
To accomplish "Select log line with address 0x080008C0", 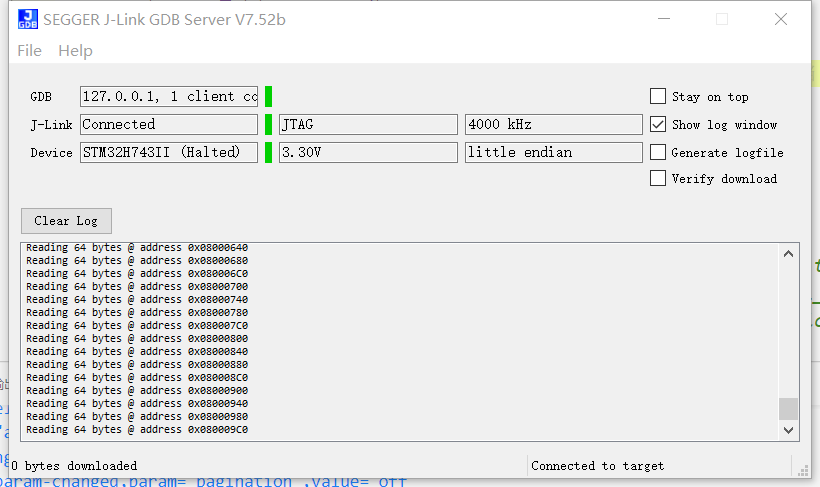I will coord(137,378).
